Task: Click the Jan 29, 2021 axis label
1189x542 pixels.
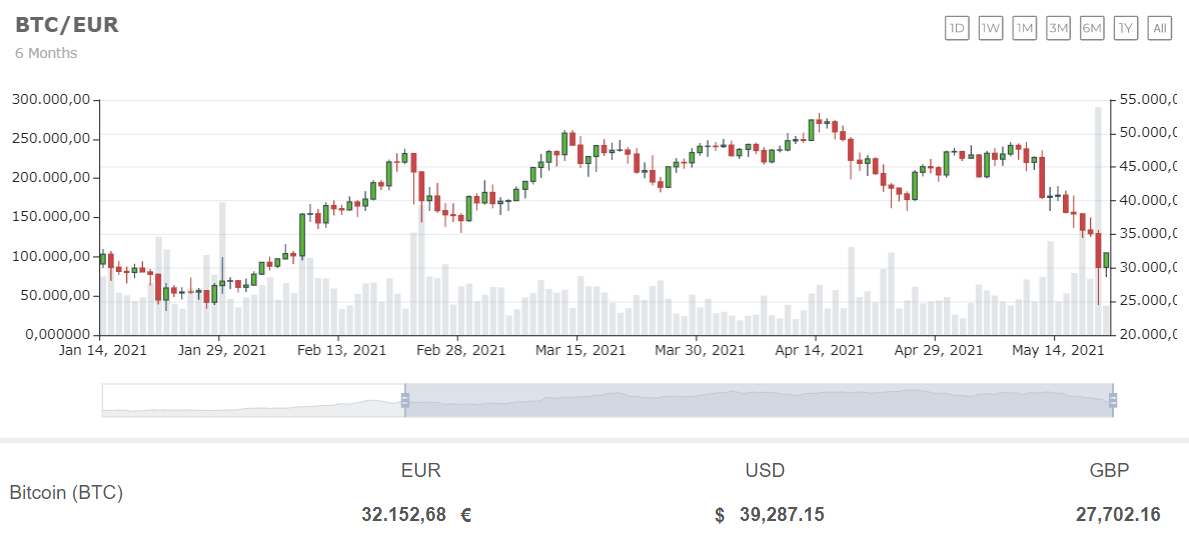Action: (x=220, y=350)
